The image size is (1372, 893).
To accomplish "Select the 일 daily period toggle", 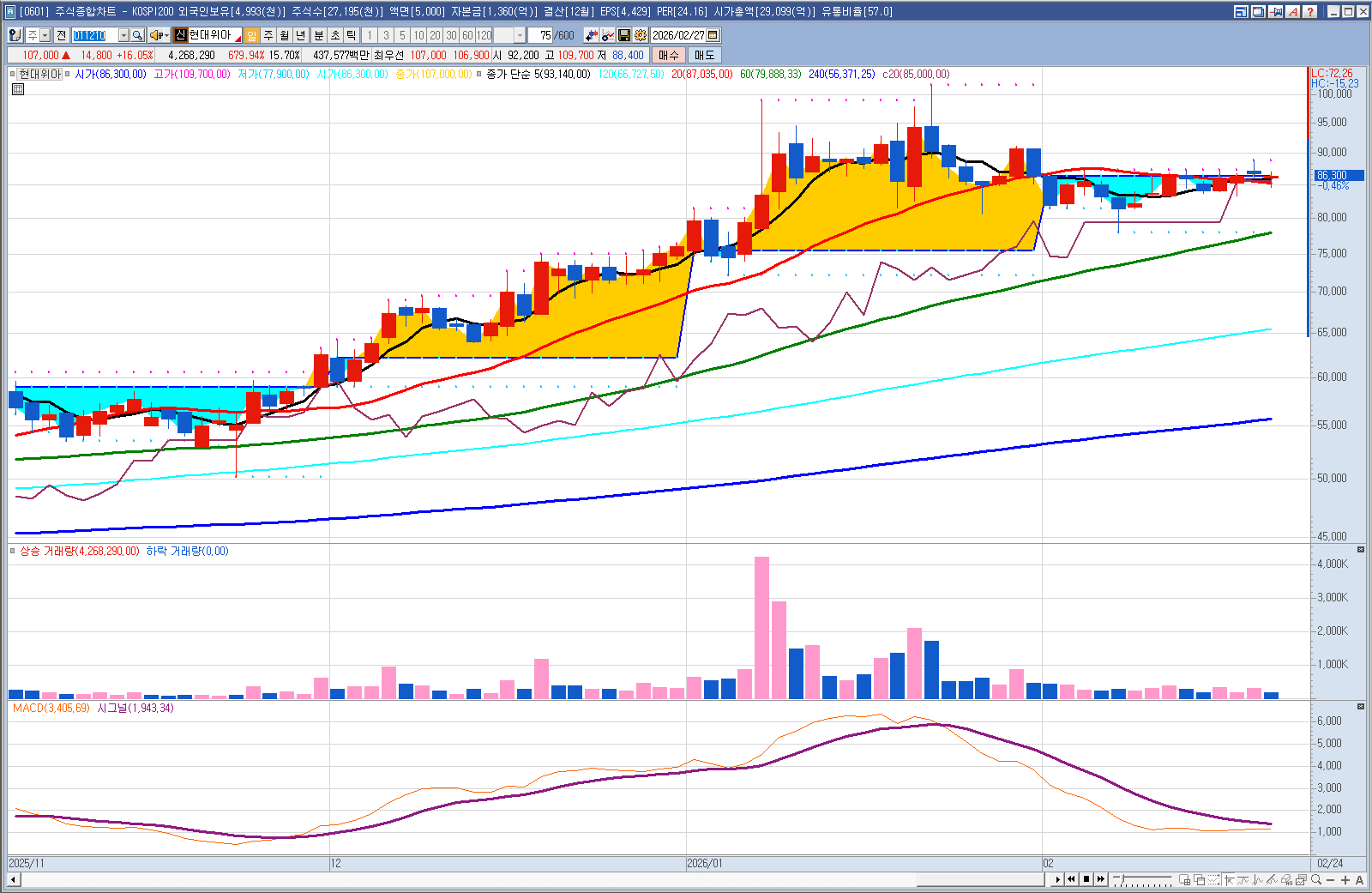I will (x=252, y=35).
